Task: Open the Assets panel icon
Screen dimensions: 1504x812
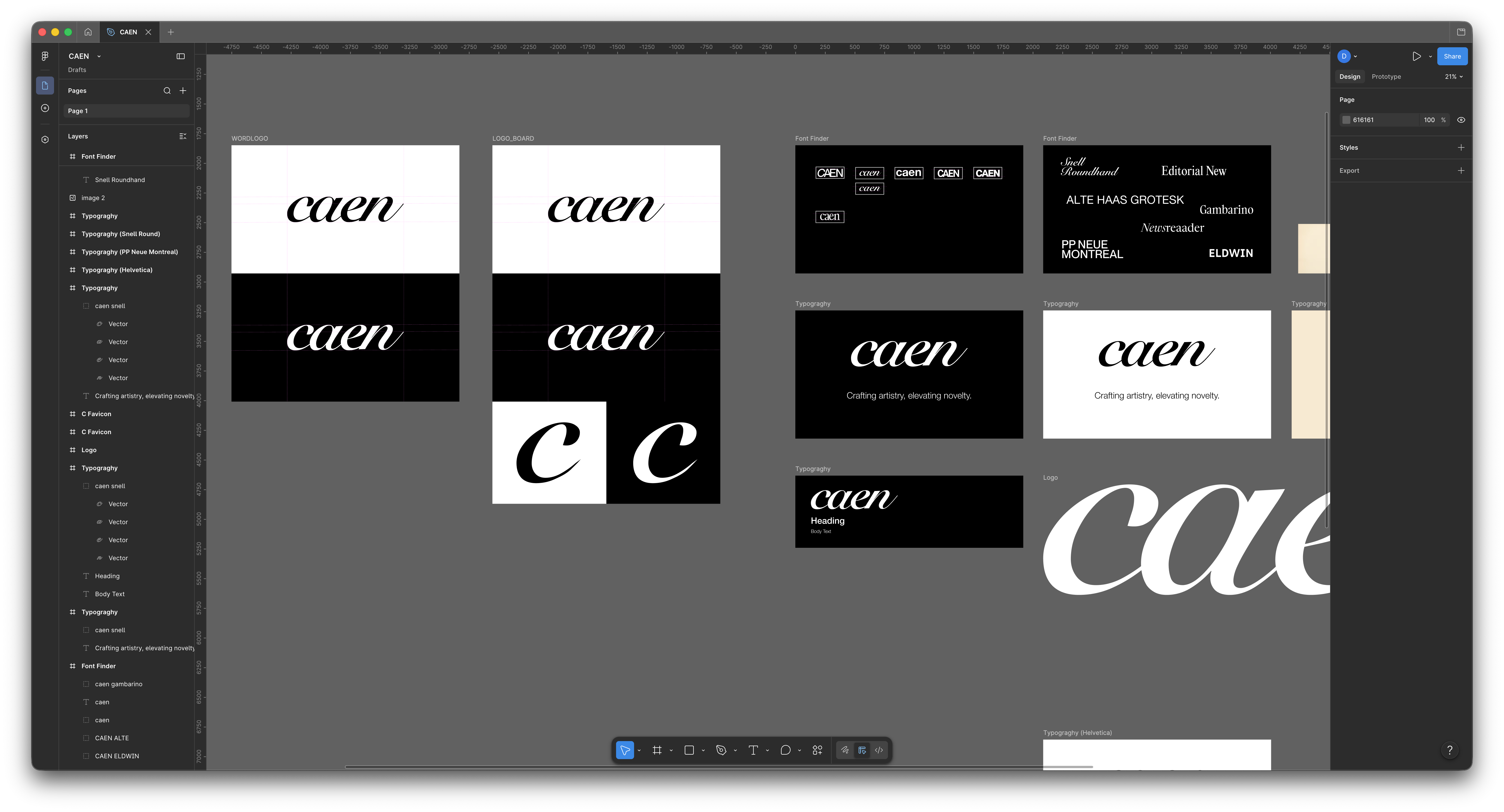Action: tap(45, 108)
